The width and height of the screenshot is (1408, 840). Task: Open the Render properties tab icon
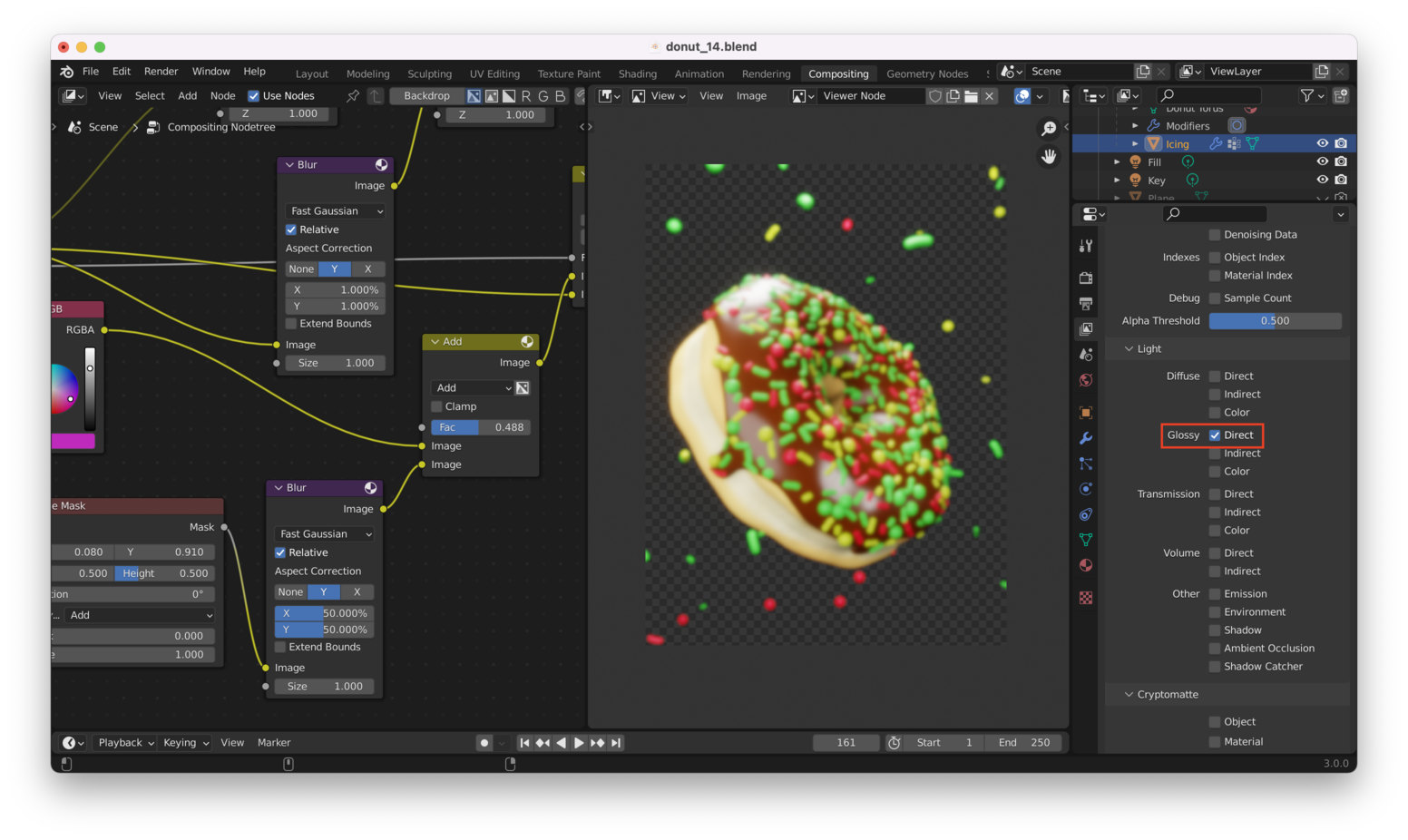1086,278
